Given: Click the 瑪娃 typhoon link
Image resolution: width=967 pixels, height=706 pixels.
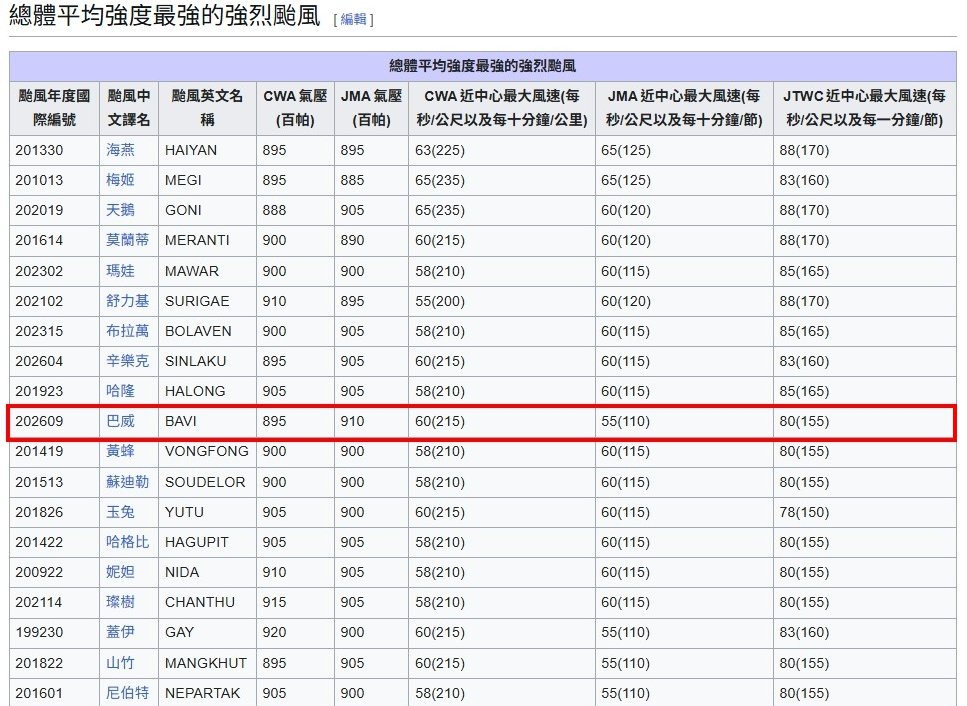Looking at the screenshot, I should [x=120, y=271].
